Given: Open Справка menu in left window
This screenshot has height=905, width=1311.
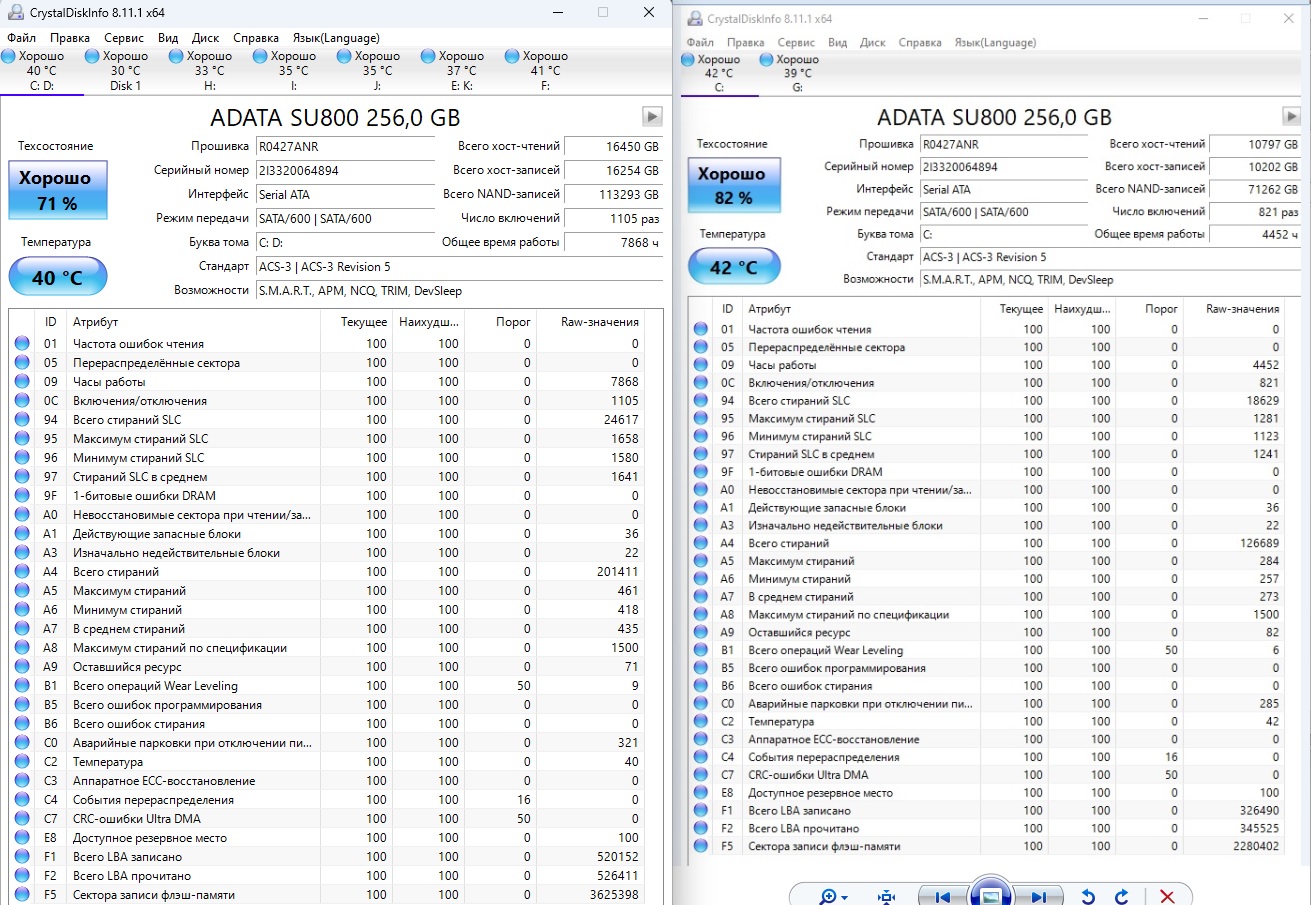Looking at the screenshot, I should (256, 38).
